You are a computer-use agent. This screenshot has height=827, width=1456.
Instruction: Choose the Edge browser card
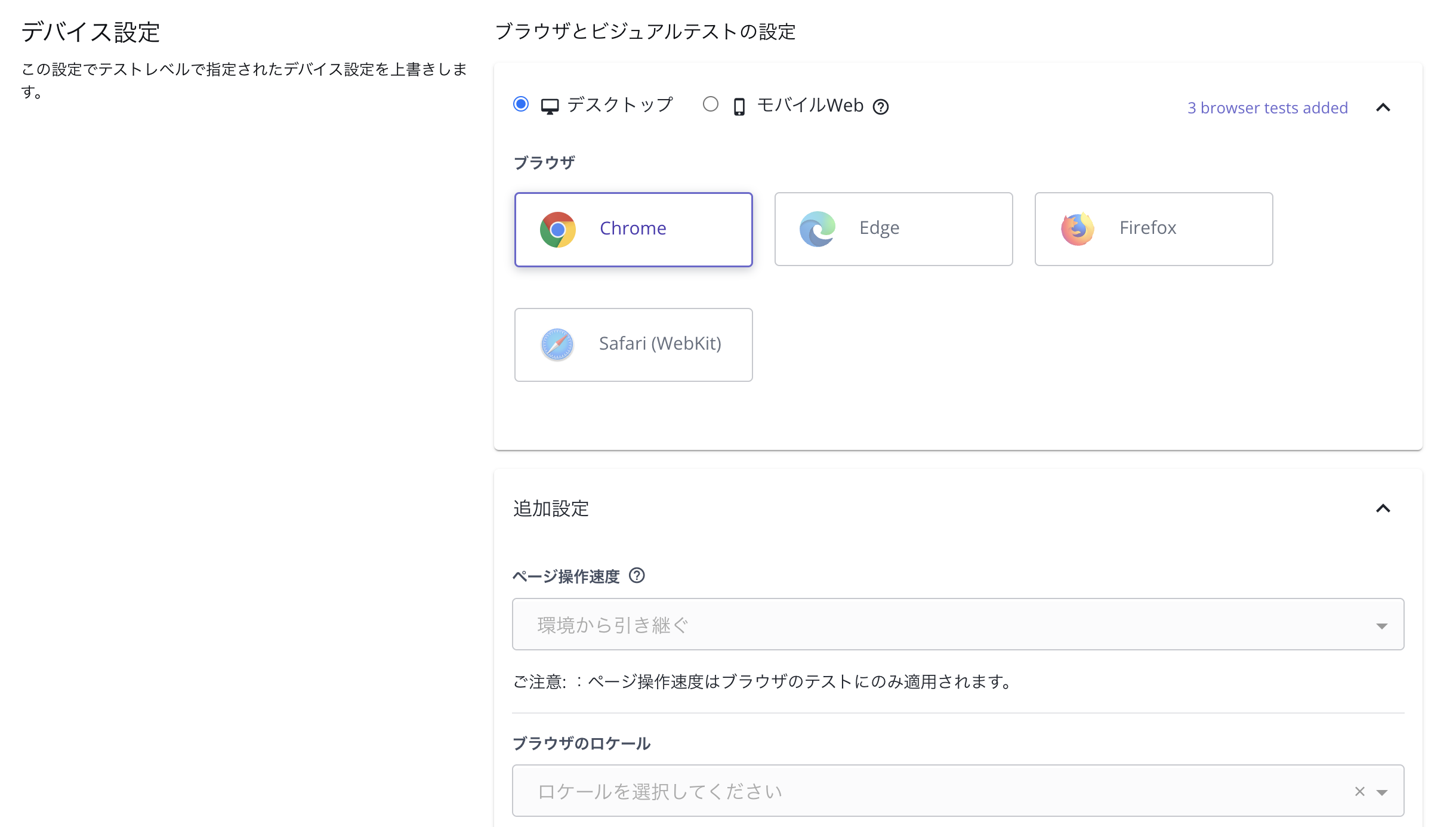[x=893, y=229]
